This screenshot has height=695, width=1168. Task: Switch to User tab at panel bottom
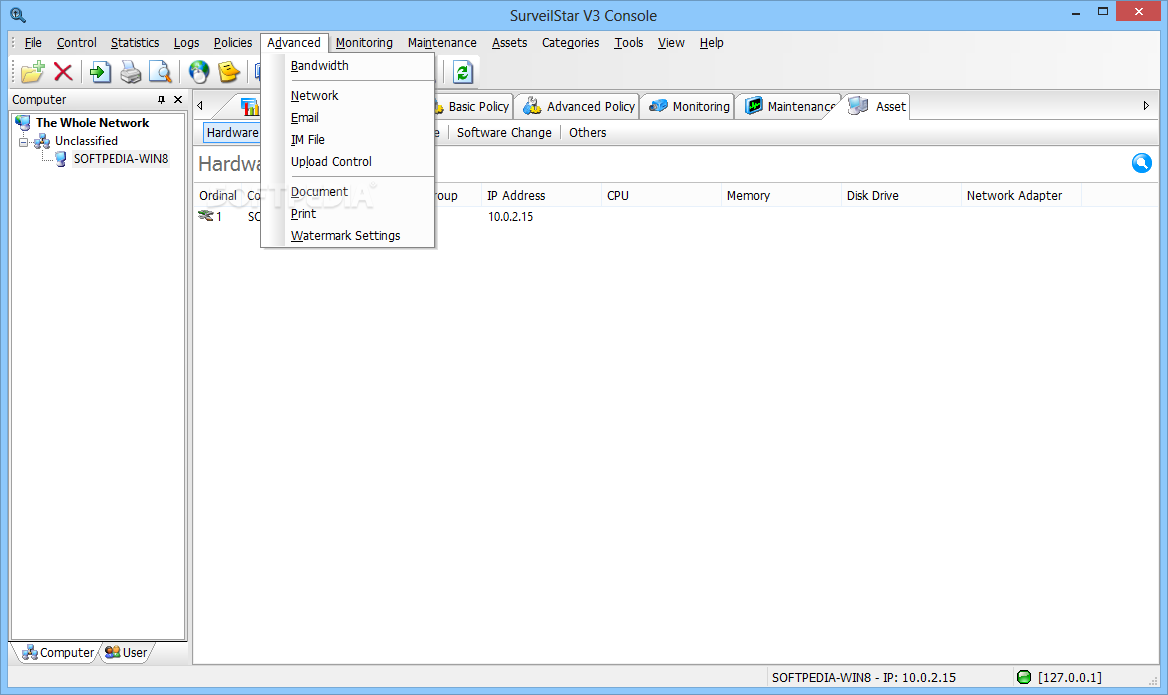[x=127, y=653]
